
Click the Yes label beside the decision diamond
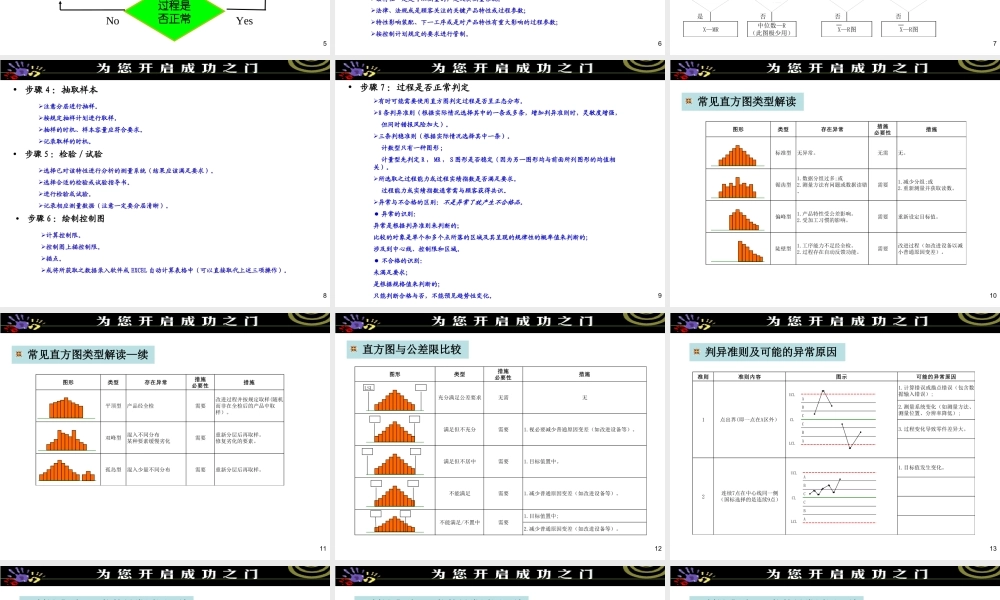tap(244, 20)
